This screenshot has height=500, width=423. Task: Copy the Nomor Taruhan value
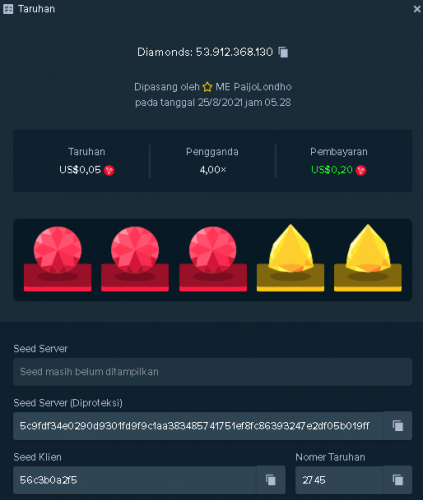(x=398, y=480)
